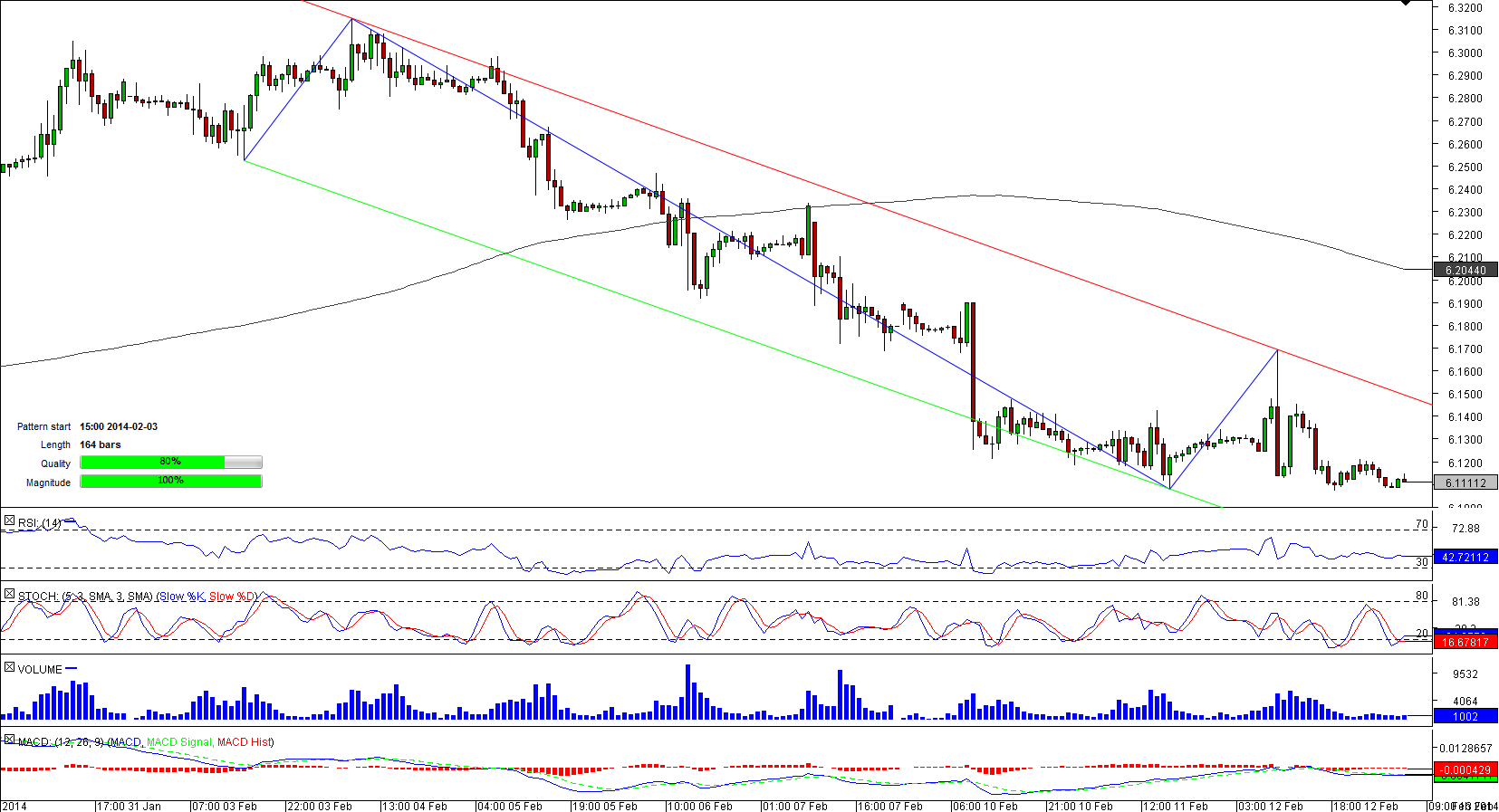Click the VOLUME panel title
The width and height of the screenshot is (1499, 812).
[40, 670]
